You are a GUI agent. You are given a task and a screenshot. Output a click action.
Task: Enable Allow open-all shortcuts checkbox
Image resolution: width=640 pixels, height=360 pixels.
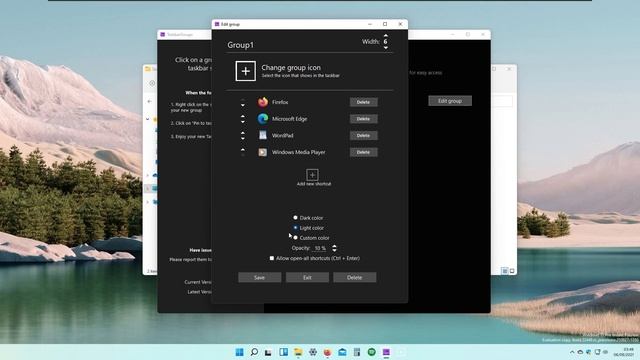coord(272,258)
